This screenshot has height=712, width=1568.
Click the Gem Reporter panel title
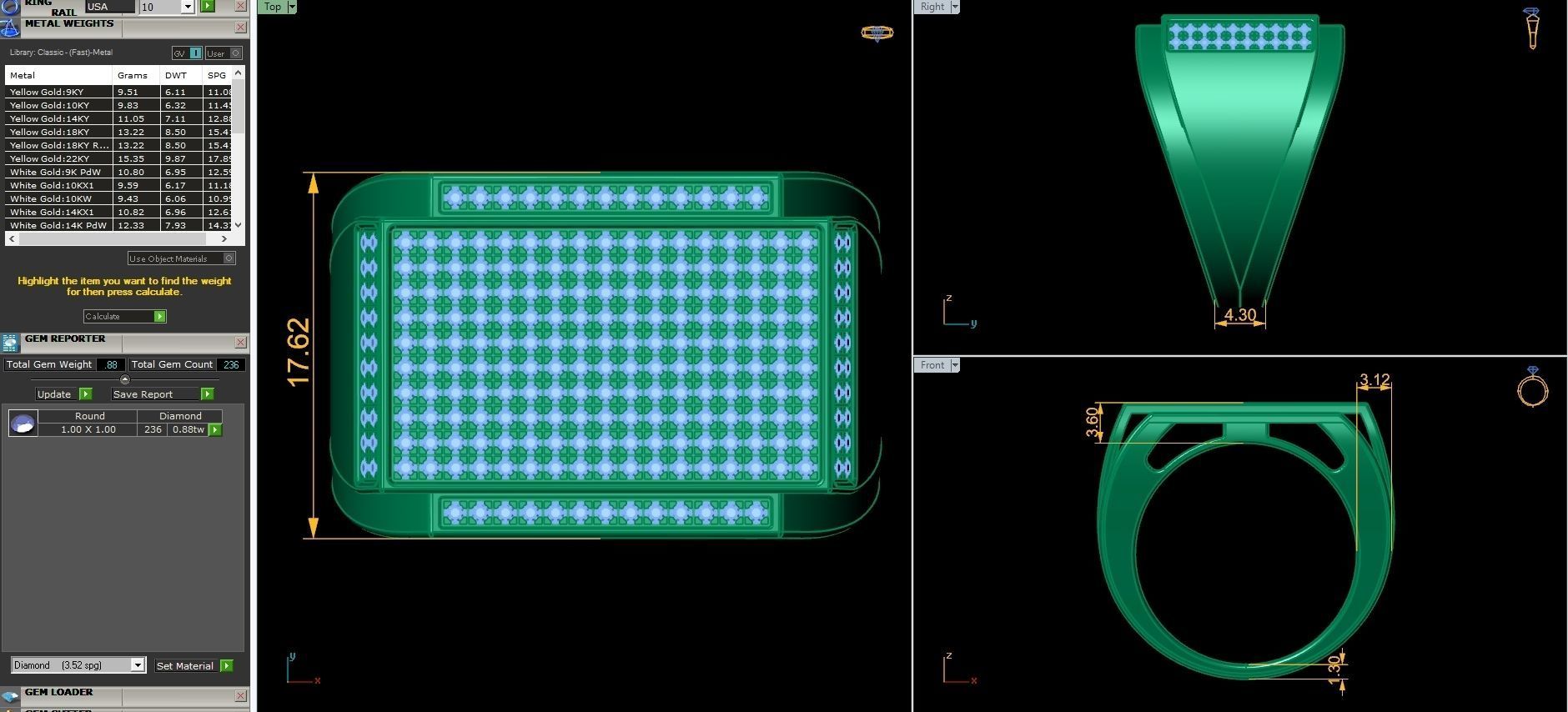pyautogui.click(x=65, y=338)
